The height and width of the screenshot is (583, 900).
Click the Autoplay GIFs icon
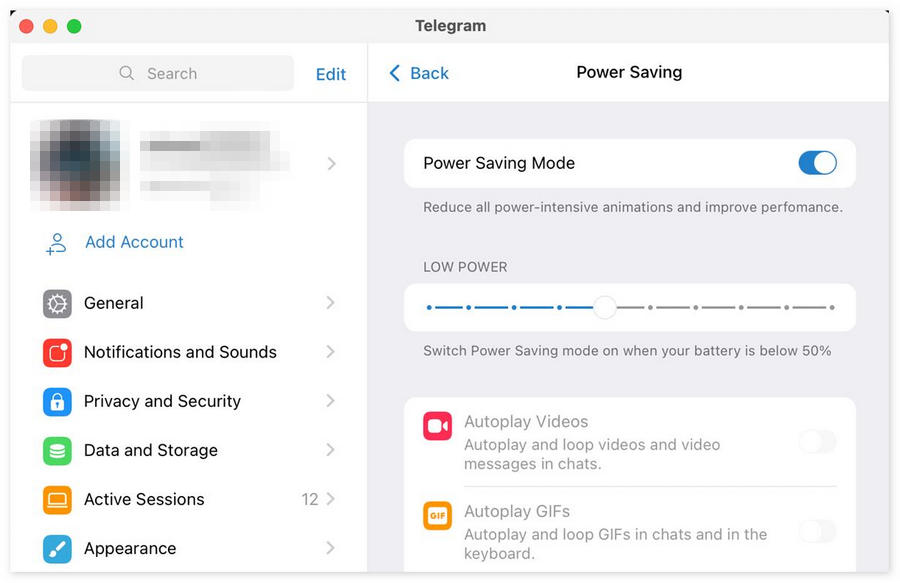[x=437, y=516]
